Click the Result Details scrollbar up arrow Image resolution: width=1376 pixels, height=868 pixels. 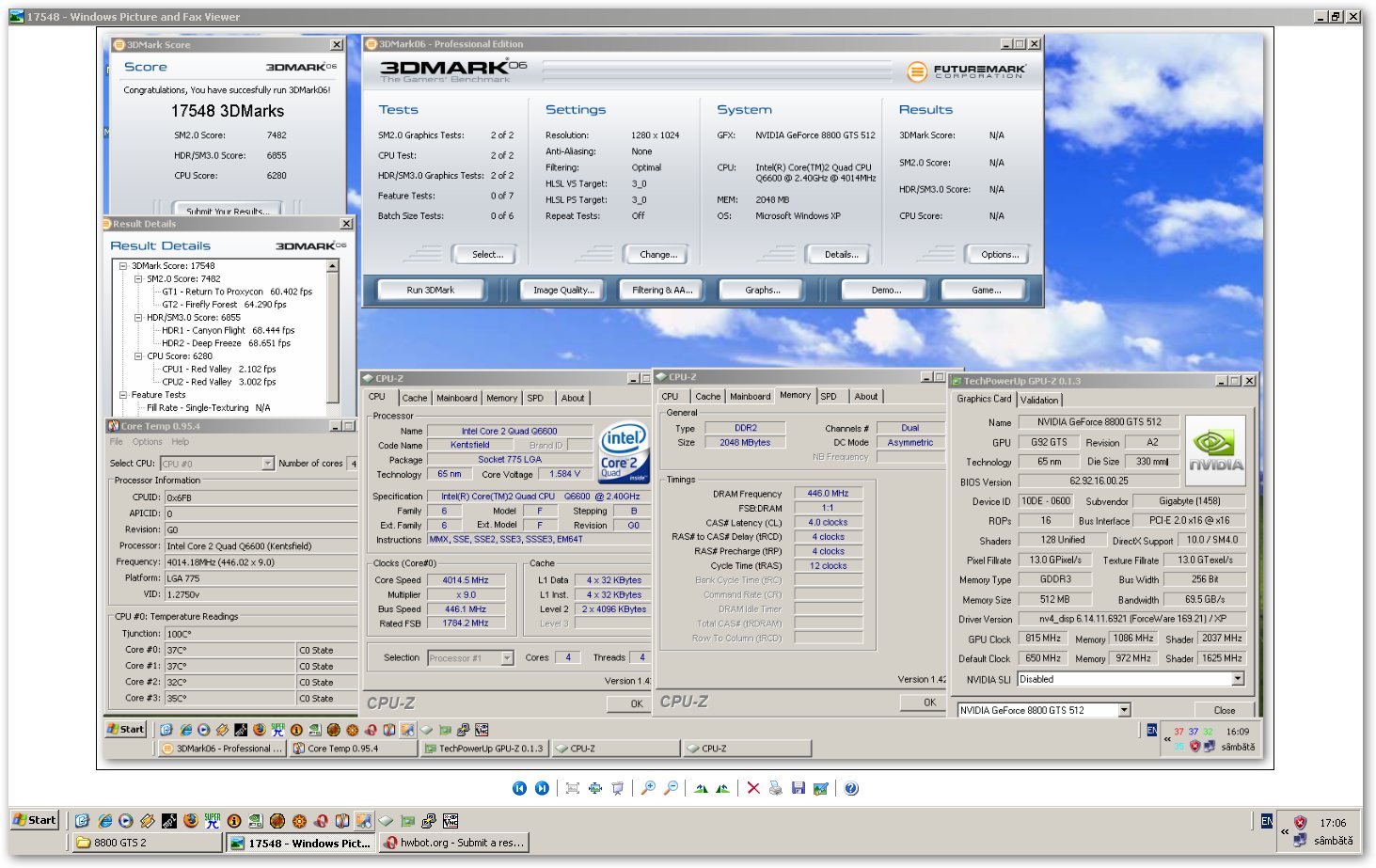click(x=332, y=266)
